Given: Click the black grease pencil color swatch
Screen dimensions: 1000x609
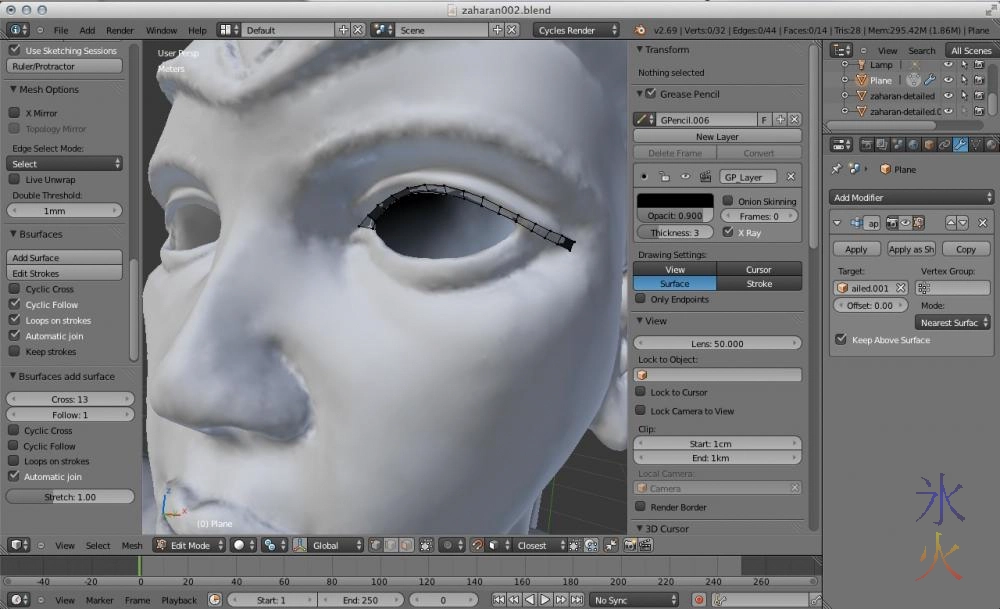Looking at the screenshot, I should point(675,201).
